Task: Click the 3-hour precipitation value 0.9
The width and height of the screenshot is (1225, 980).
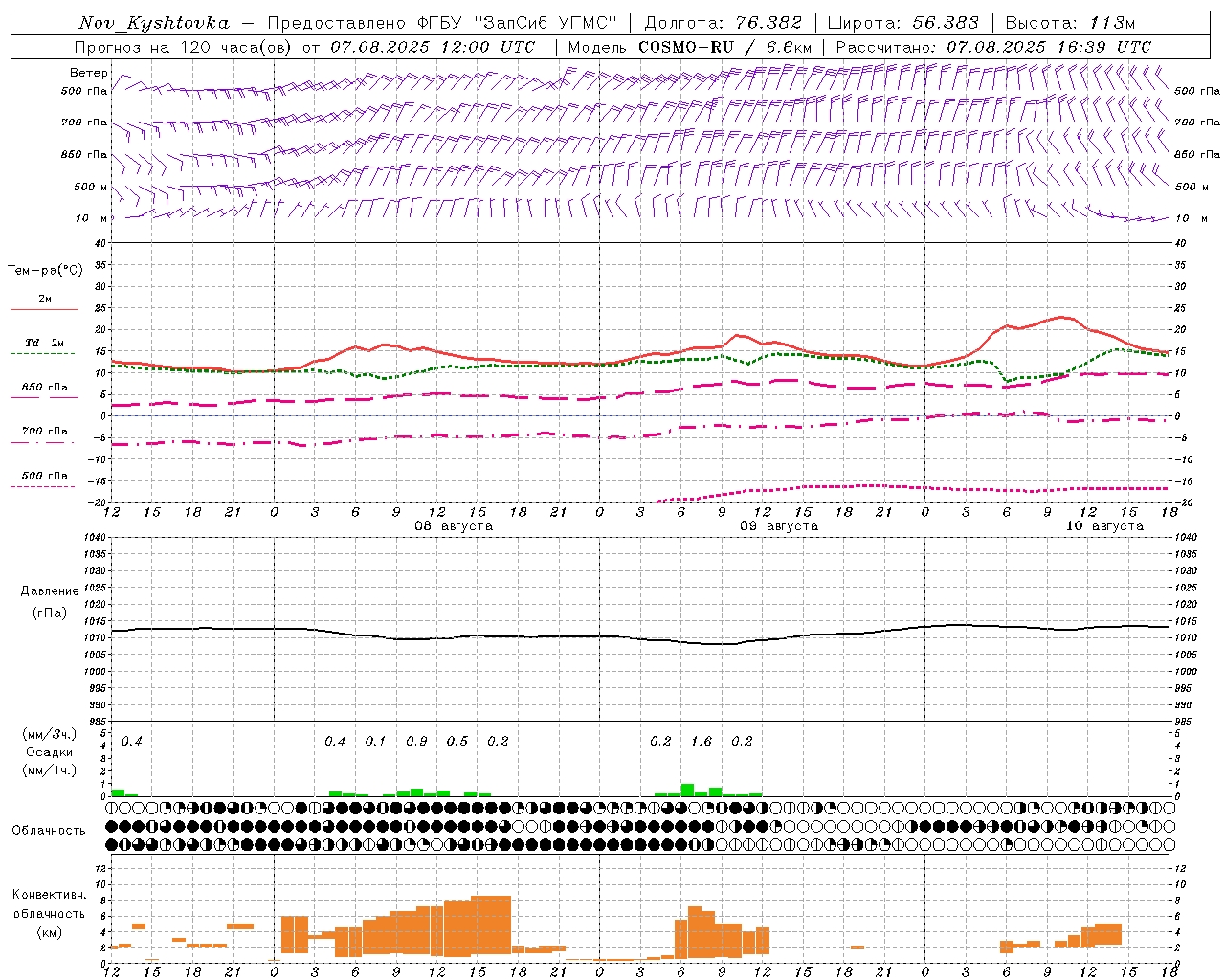Action: click(x=416, y=742)
